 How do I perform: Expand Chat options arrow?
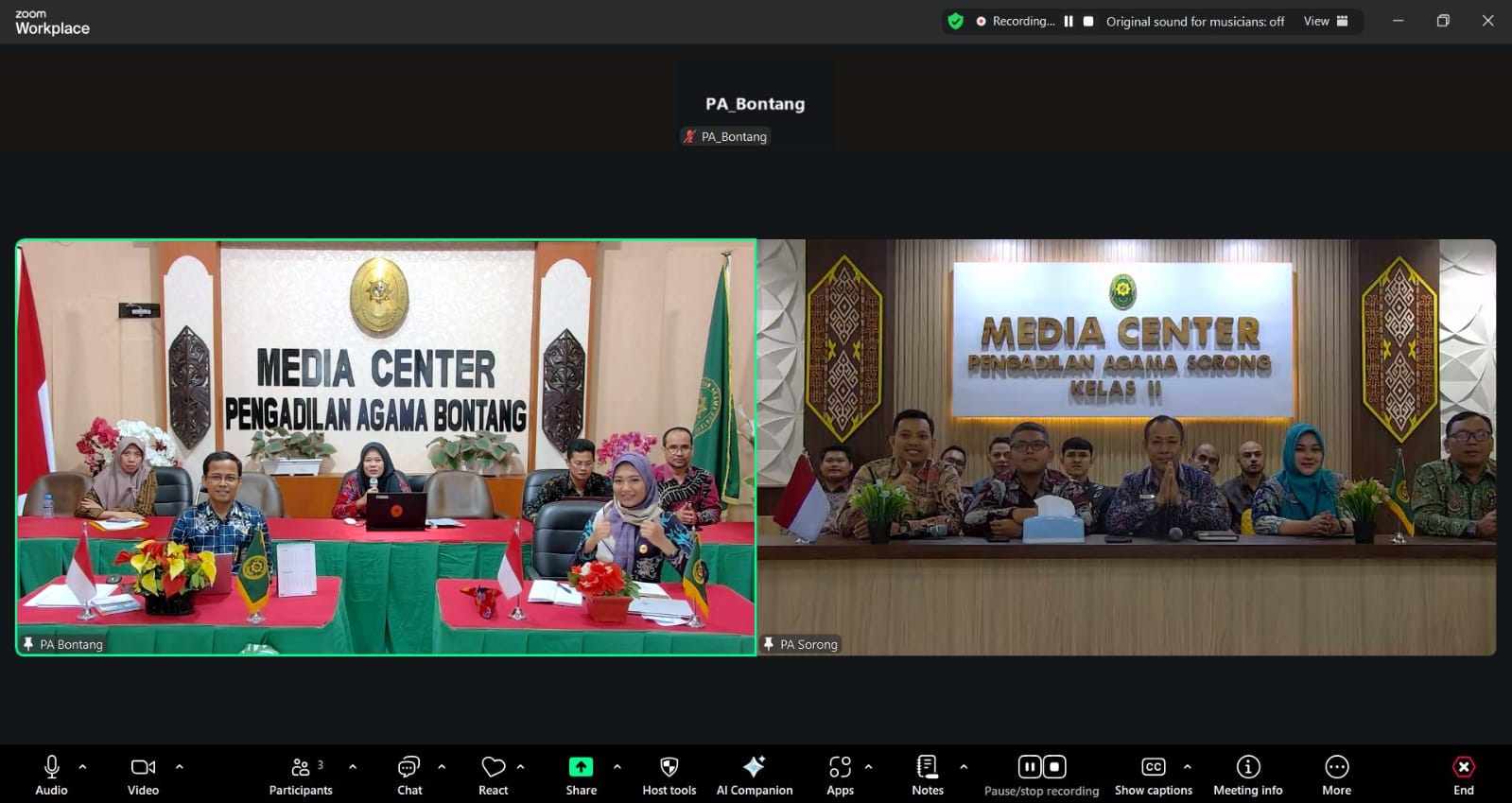tap(442, 767)
